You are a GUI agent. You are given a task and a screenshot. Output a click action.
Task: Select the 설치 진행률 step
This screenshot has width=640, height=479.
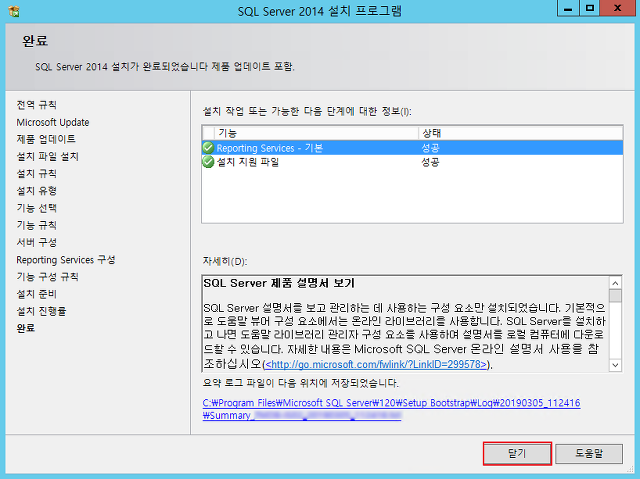tap(41, 311)
